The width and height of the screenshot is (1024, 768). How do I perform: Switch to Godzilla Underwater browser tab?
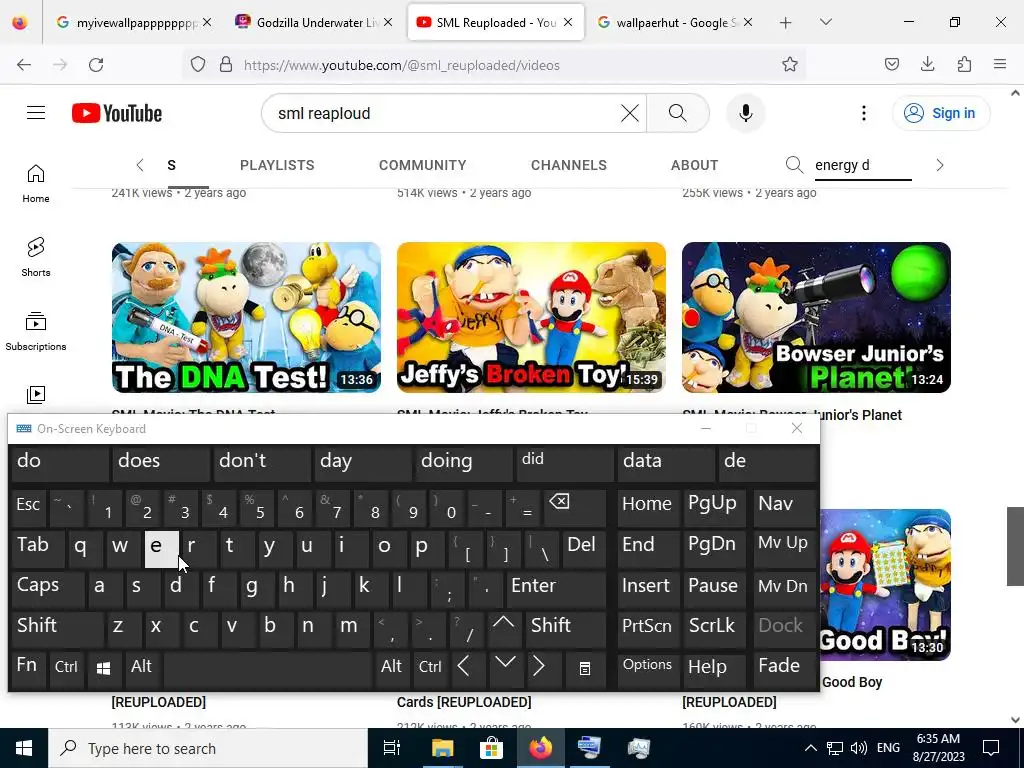tap(314, 23)
